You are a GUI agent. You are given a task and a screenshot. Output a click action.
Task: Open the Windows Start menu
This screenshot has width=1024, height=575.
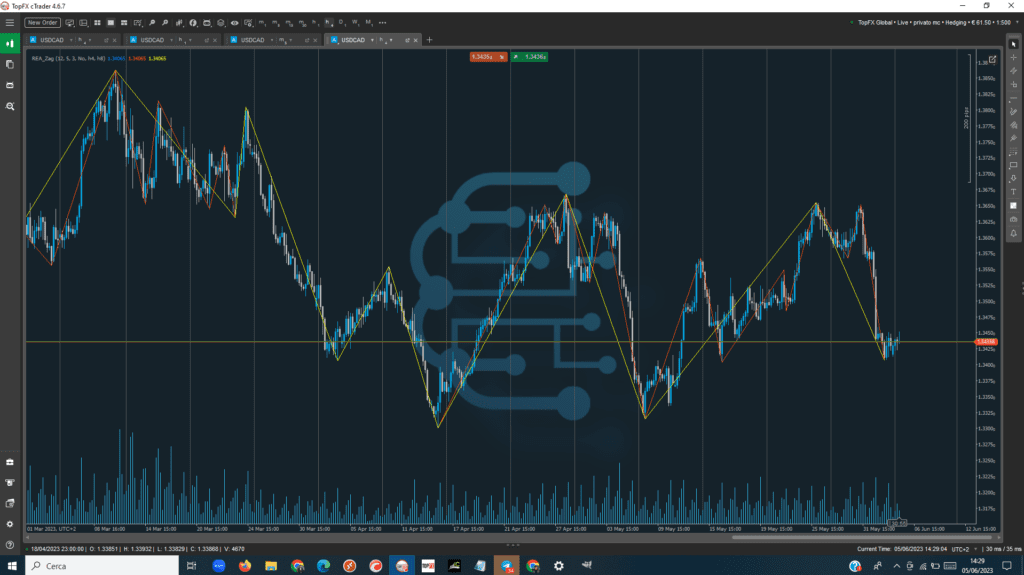pyautogui.click(x=12, y=565)
